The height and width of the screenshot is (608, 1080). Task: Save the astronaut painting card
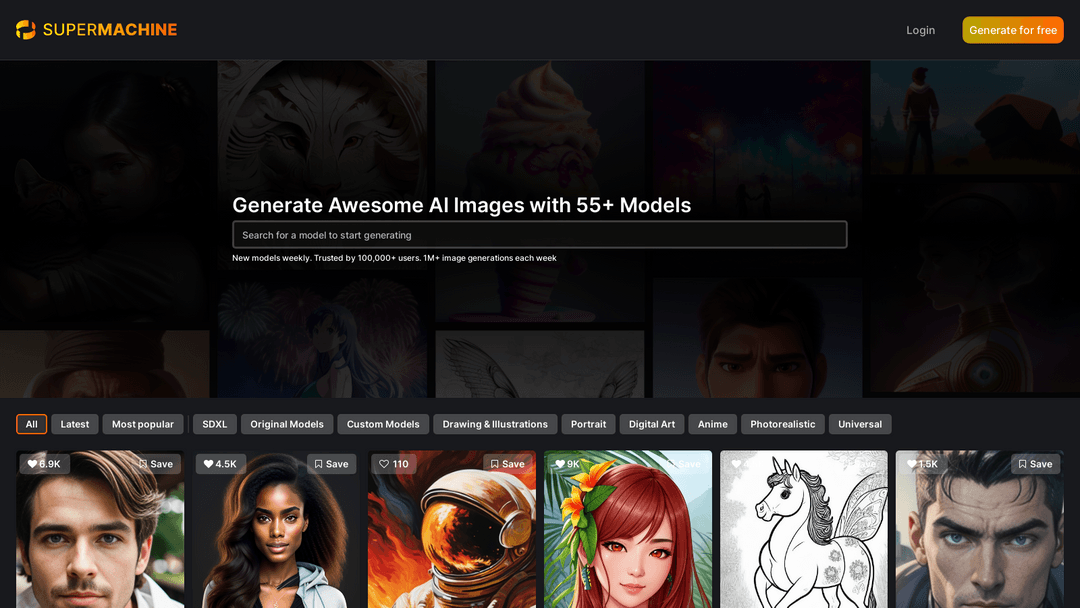[x=508, y=464]
